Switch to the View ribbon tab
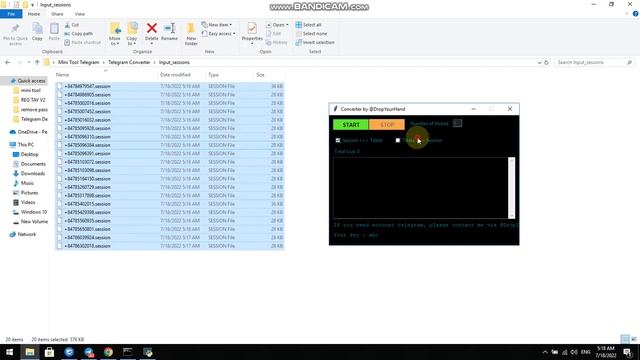 click(x=80, y=14)
